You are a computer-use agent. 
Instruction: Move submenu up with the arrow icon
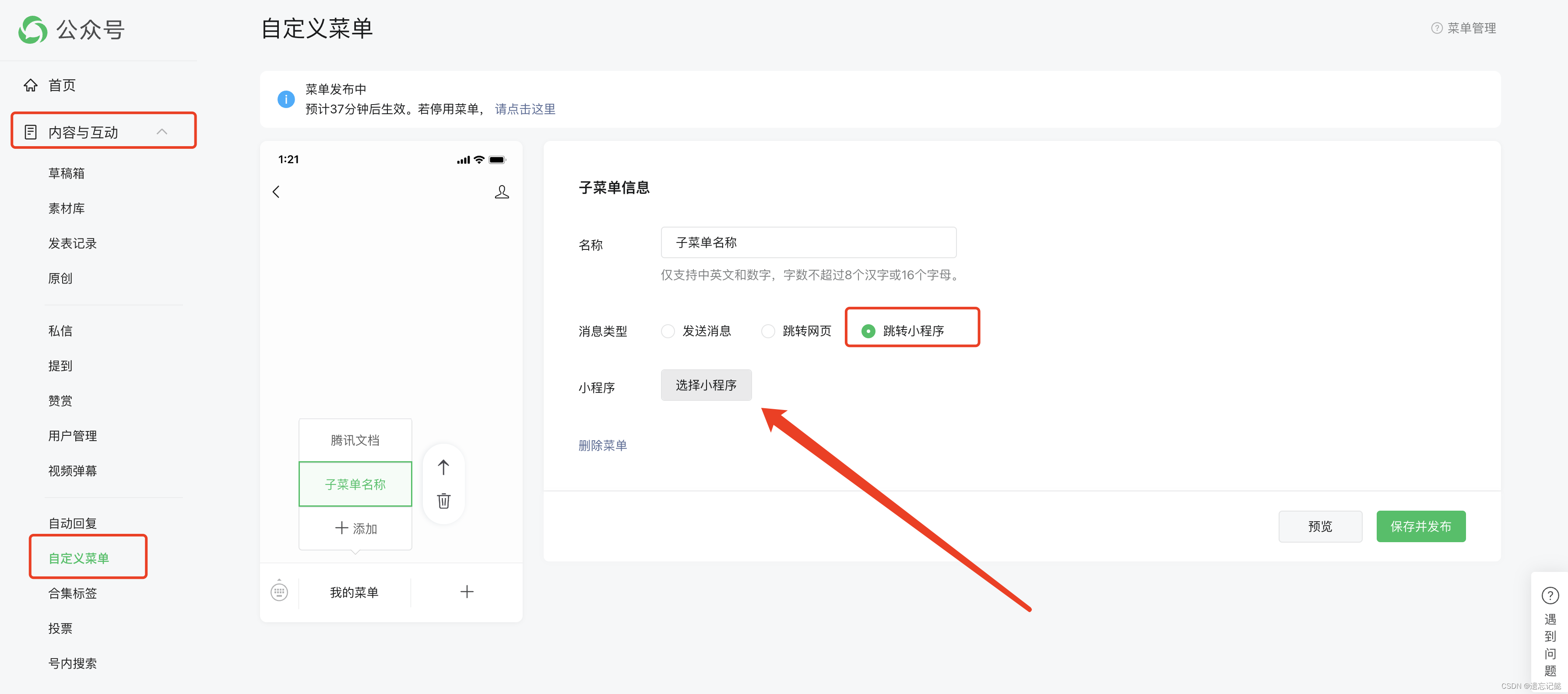point(443,467)
